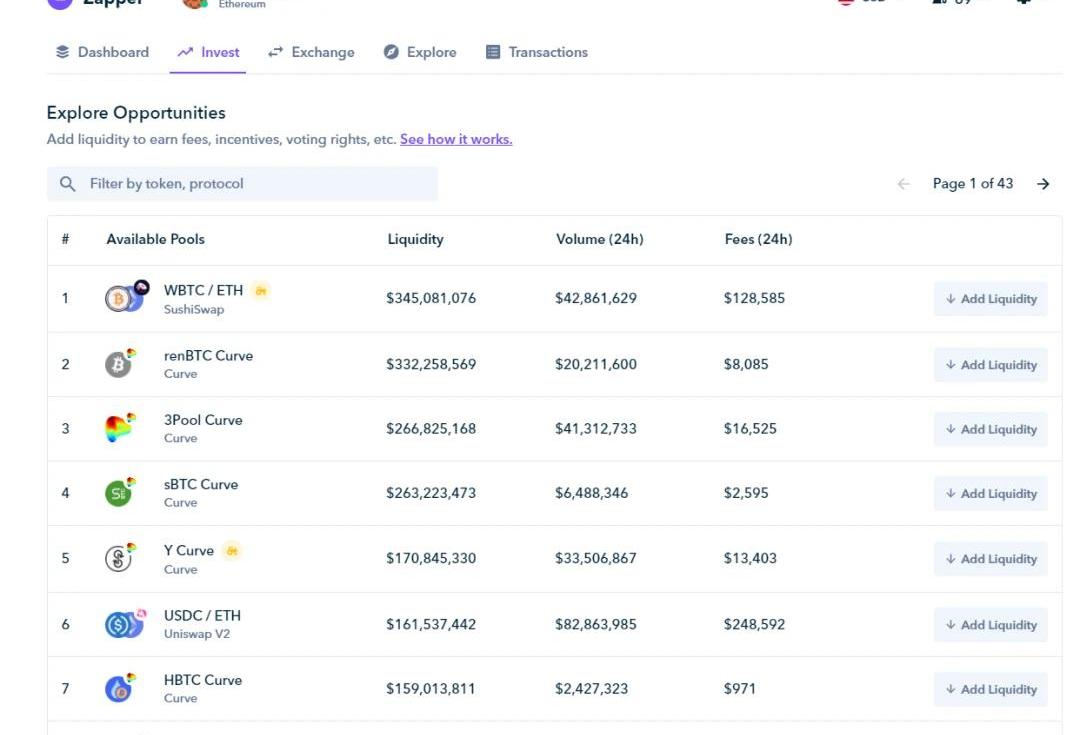Click the rewards badge beside WBTC / ETH

tap(261, 290)
